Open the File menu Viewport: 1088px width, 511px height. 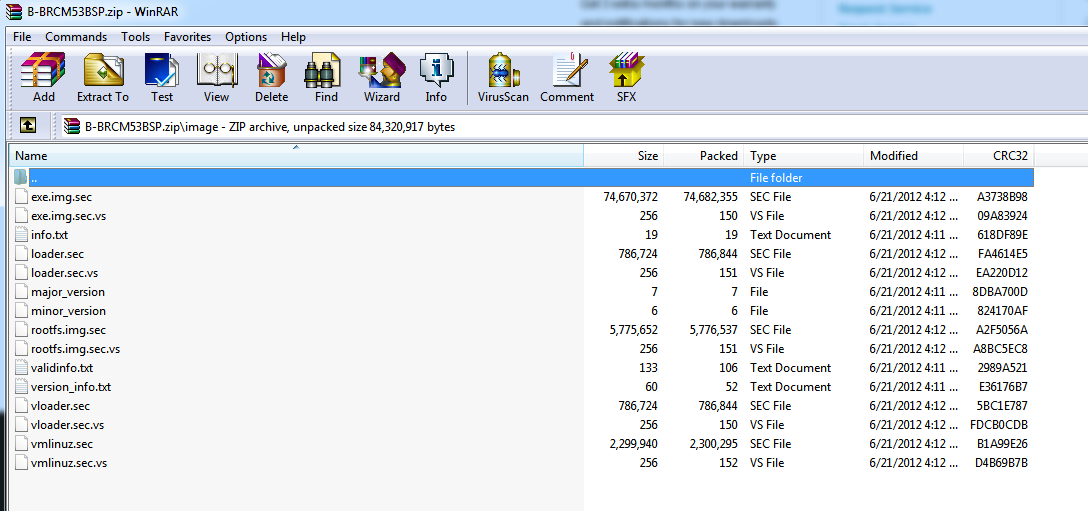(22, 37)
